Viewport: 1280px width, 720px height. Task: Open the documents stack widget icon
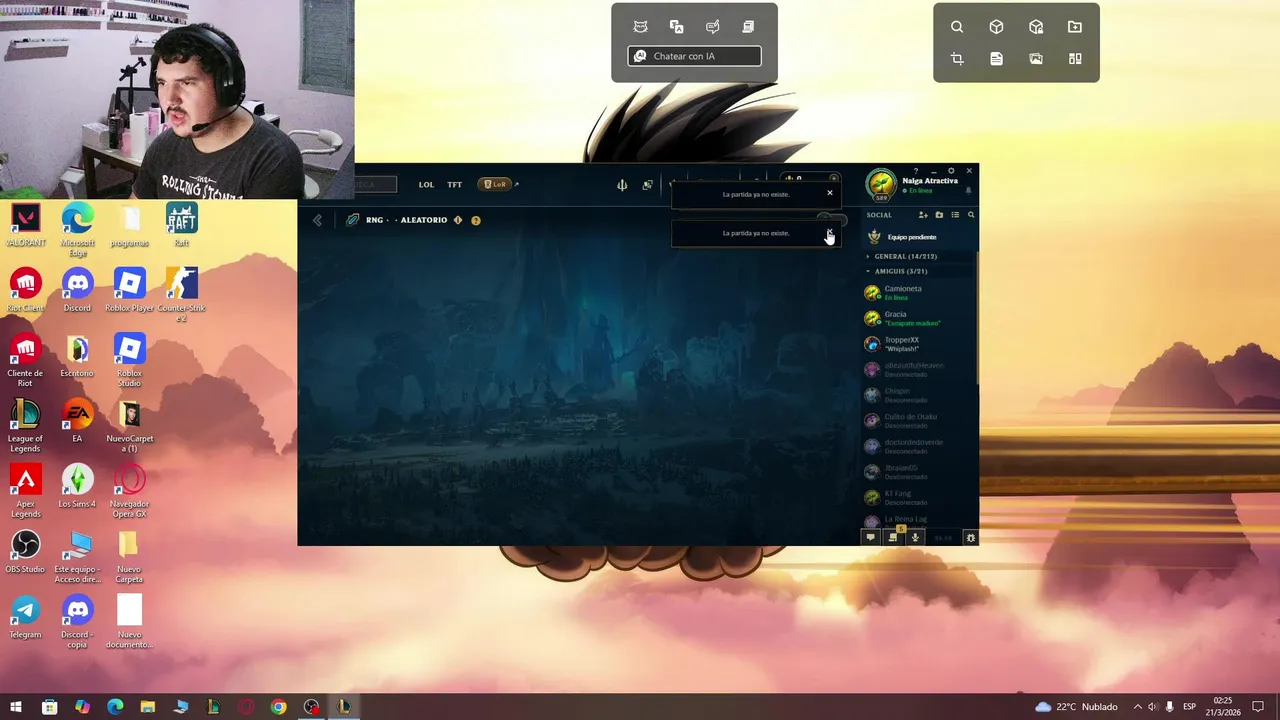pyautogui.click(x=748, y=27)
